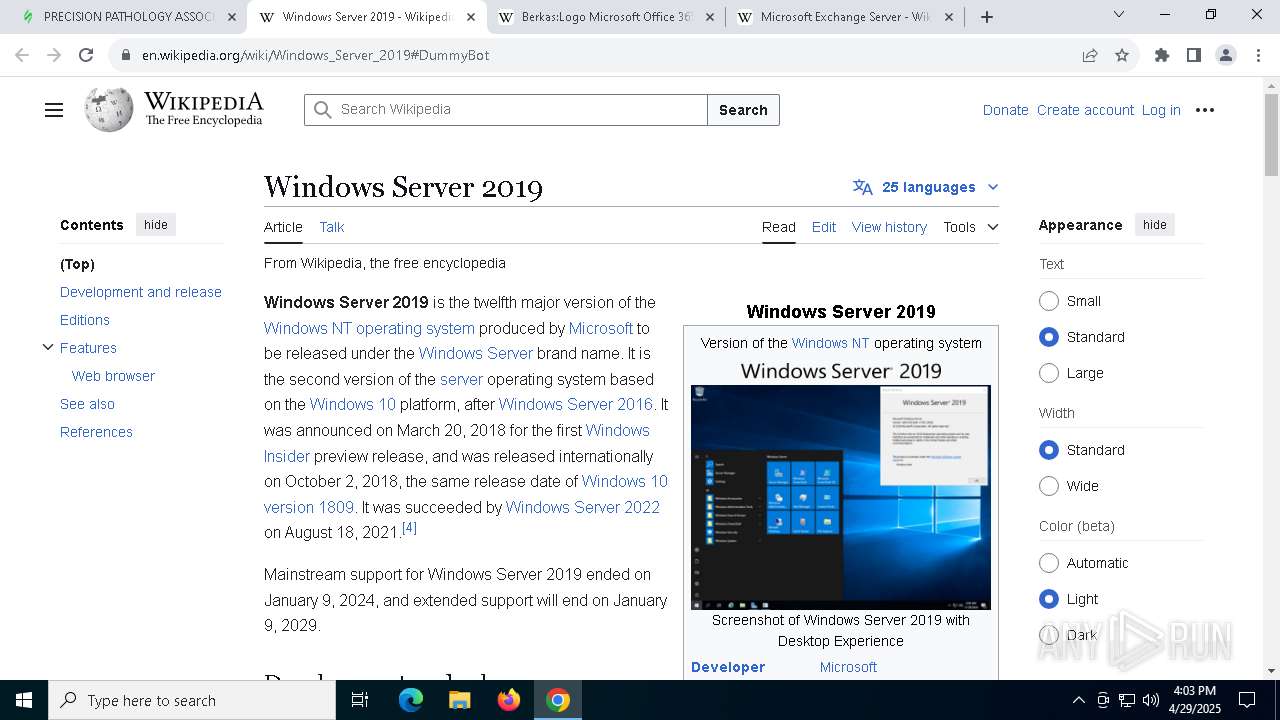Go to Development and release section
The width and height of the screenshot is (1280, 720).
point(141,292)
